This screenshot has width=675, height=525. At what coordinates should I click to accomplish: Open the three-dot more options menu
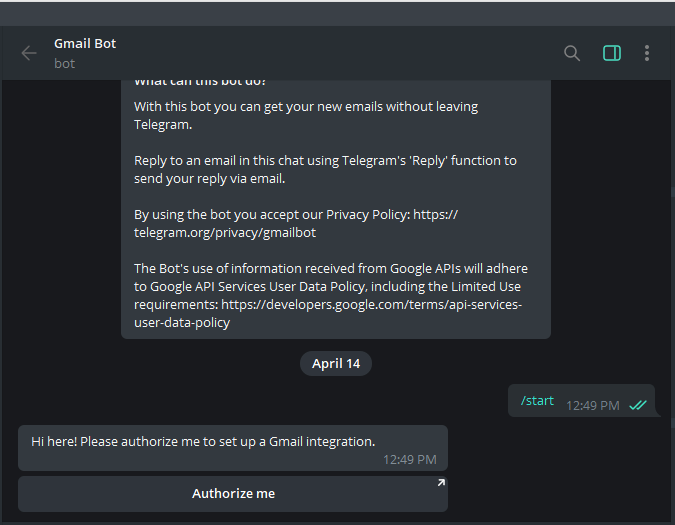[x=647, y=53]
